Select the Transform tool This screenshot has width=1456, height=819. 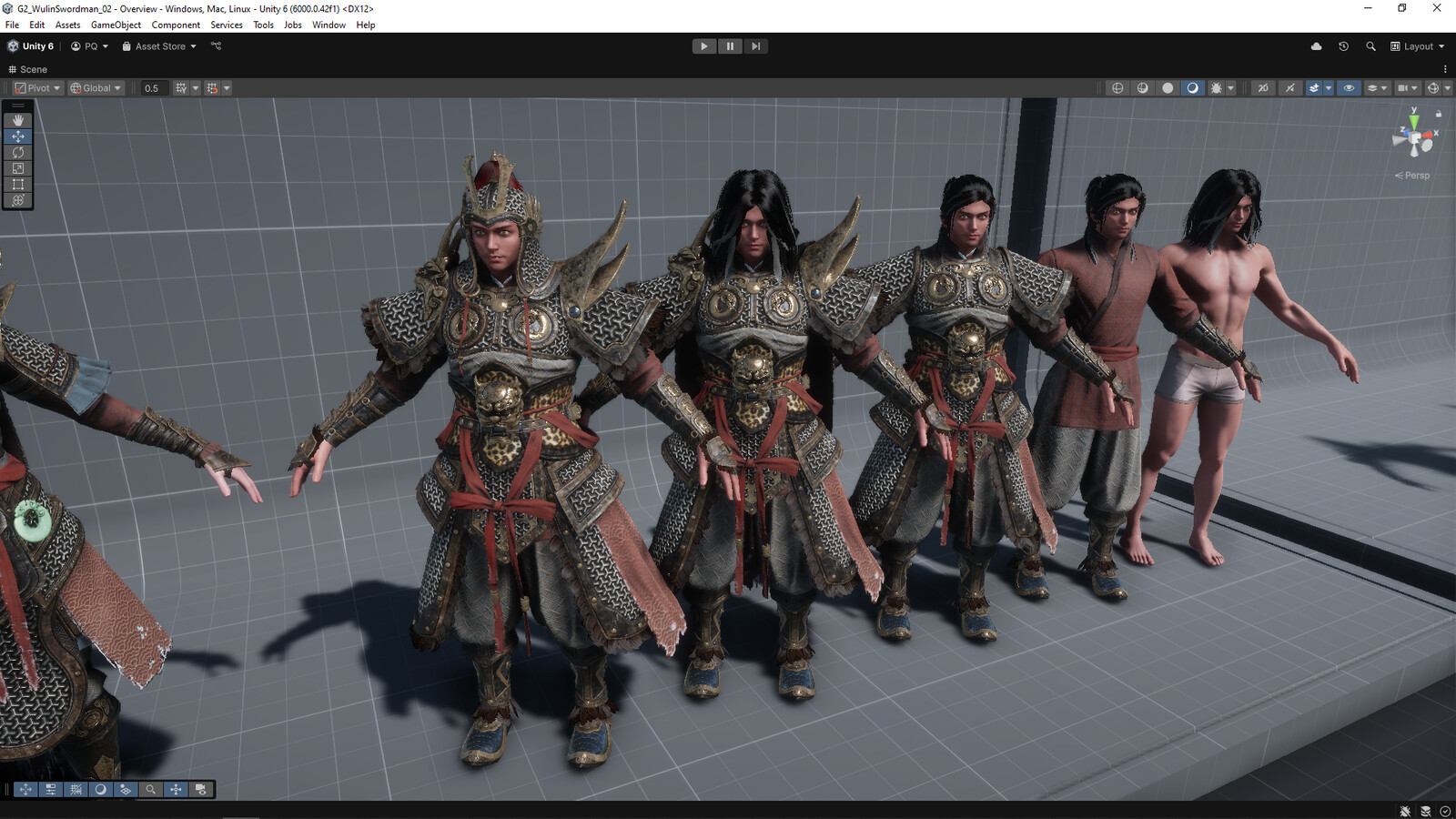pos(18,200)
